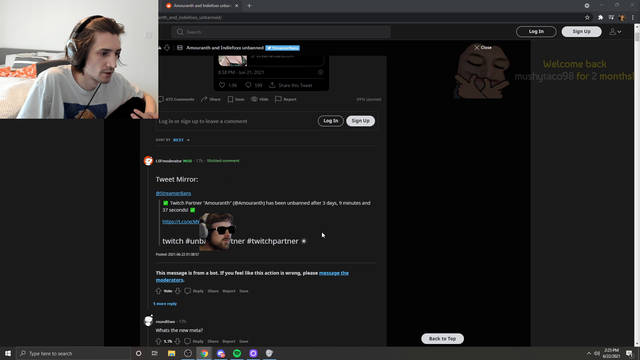Save the LSFmoderator comment
This screenshot has width=640, height=360.
(x=244, y=291)
